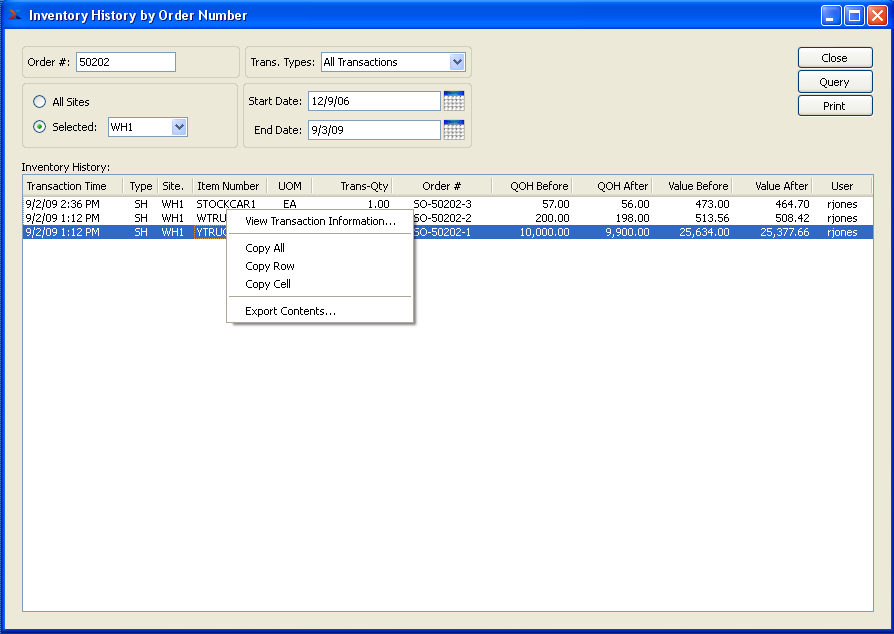Sort by Site column header
The width and height of the screenshot is (894, 634).
[174, 186]
